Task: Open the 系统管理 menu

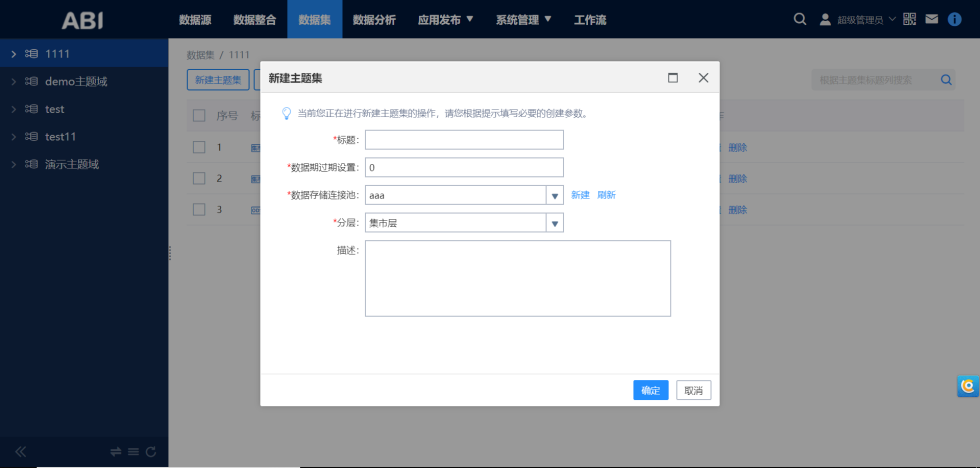Action: [x=524, y=19]
